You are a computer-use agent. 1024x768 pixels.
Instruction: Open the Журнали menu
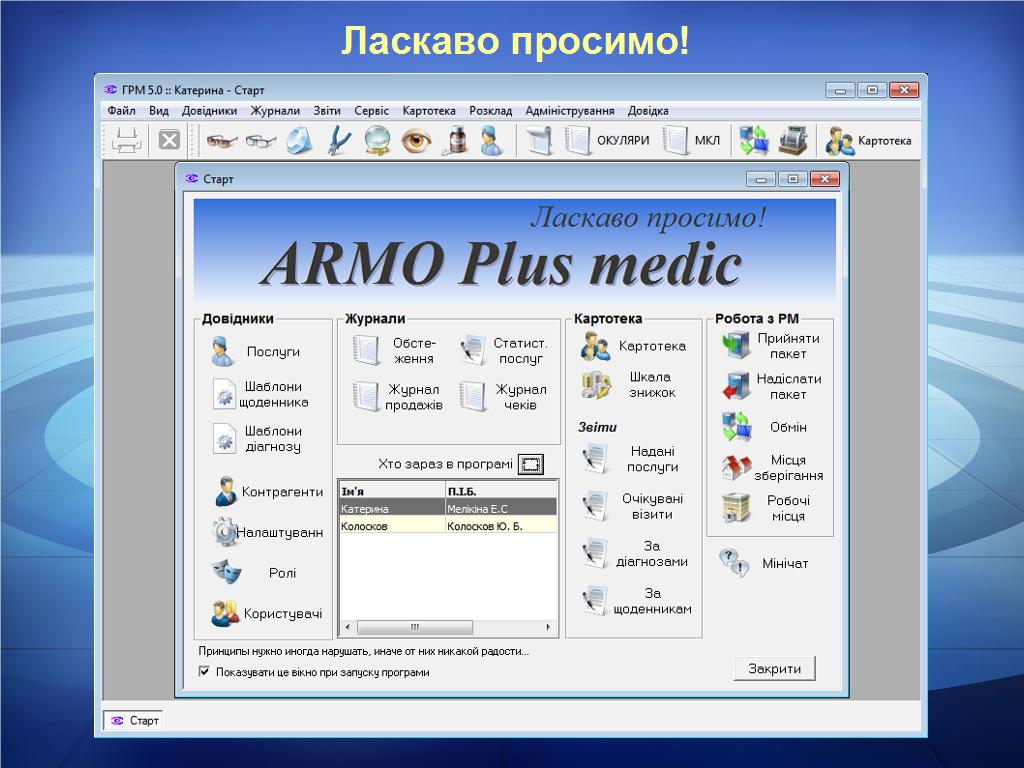click(x=275, y=111)
